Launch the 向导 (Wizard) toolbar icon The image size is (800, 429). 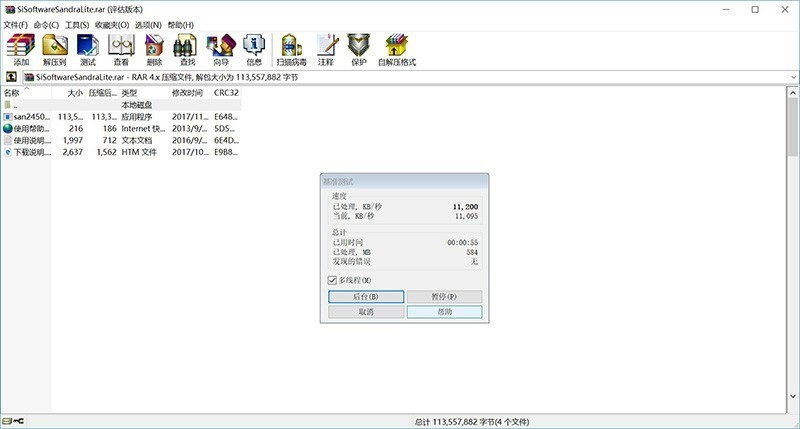pos(220,47)
